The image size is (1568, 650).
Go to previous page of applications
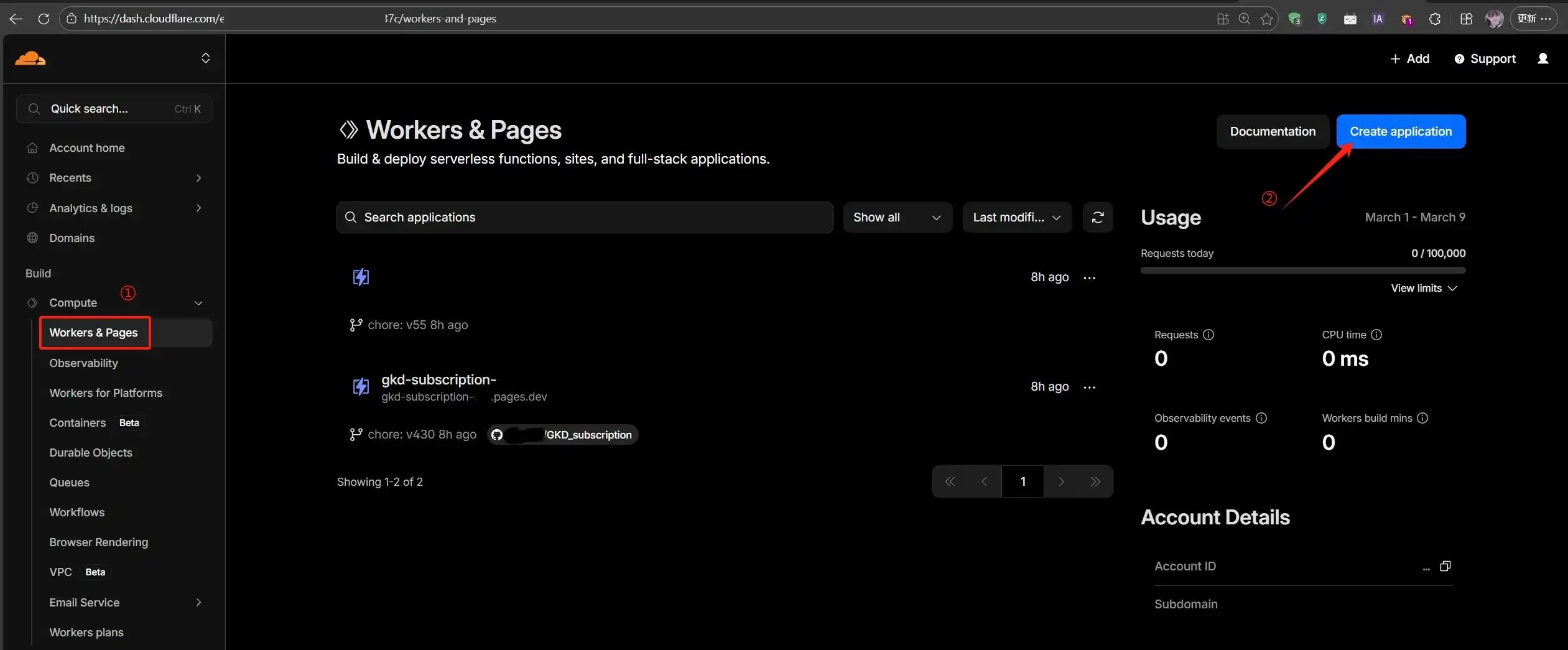pos(984,481)
